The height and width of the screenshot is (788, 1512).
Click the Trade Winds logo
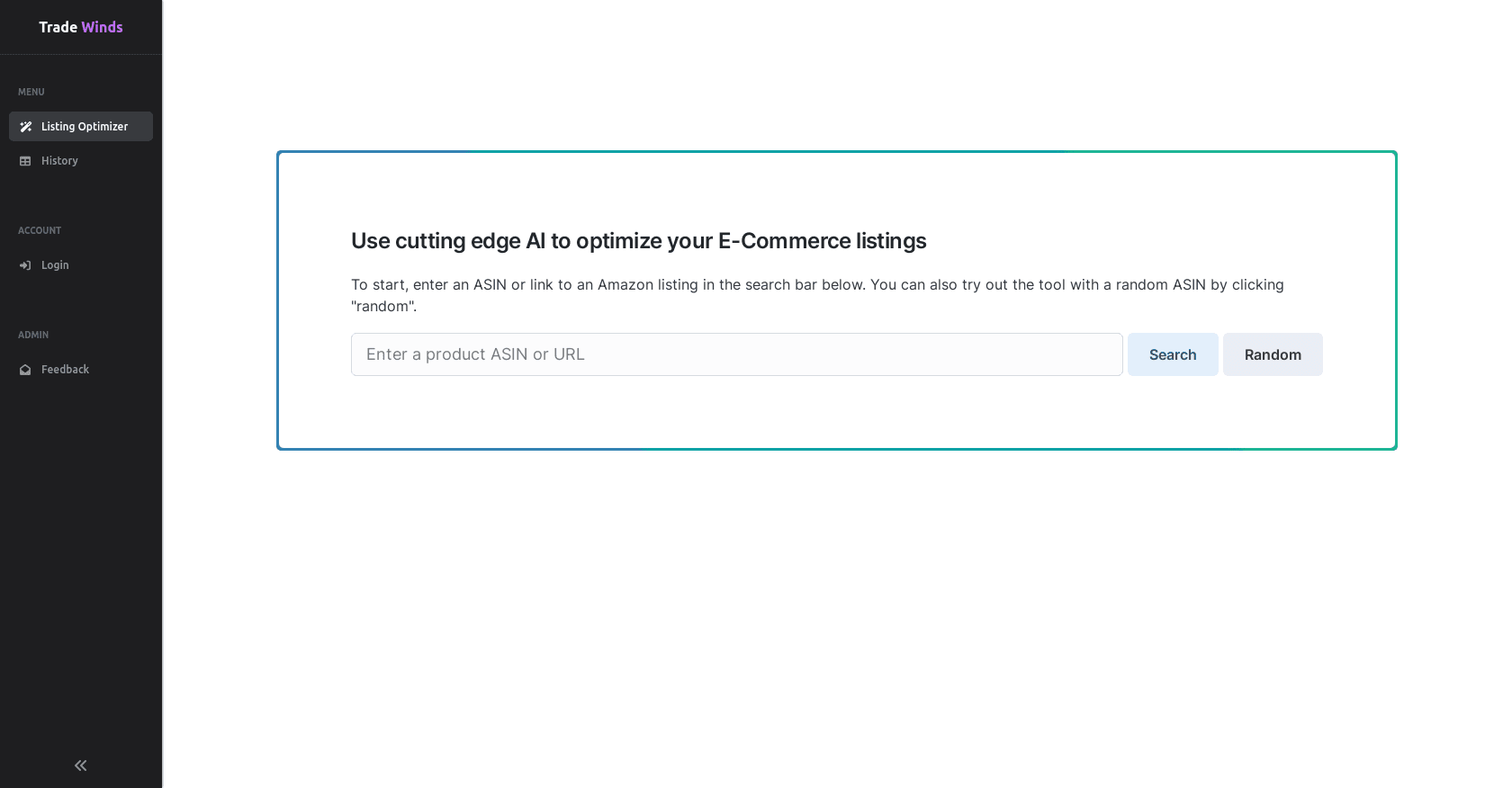[81, 27]
